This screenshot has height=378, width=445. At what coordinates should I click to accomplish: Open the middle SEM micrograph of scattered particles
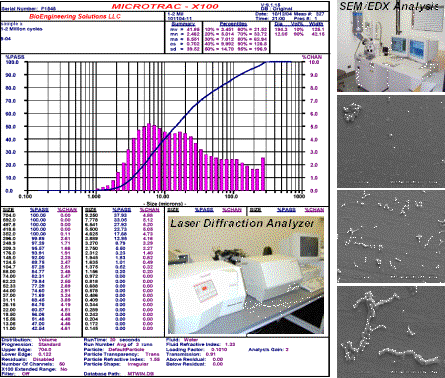tap(391, 237)
